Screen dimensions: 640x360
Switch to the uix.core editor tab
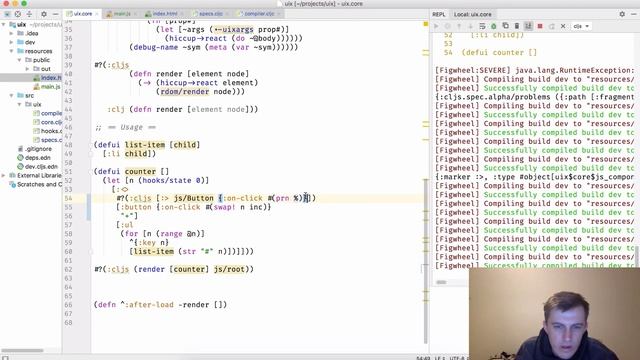point(83,14)
